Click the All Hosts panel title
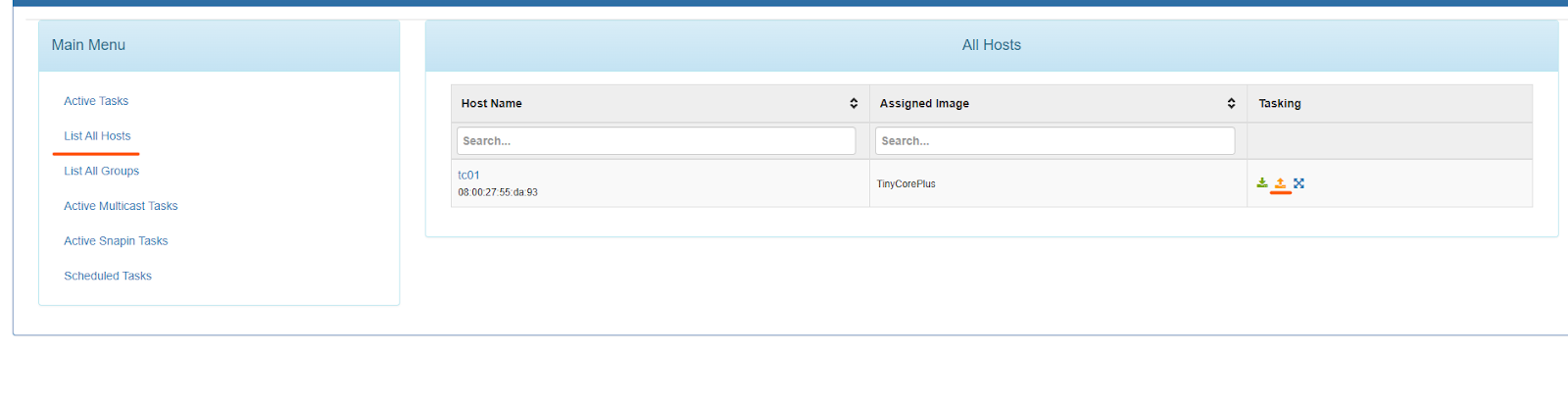1568x409 pixels. pos(991,45)
